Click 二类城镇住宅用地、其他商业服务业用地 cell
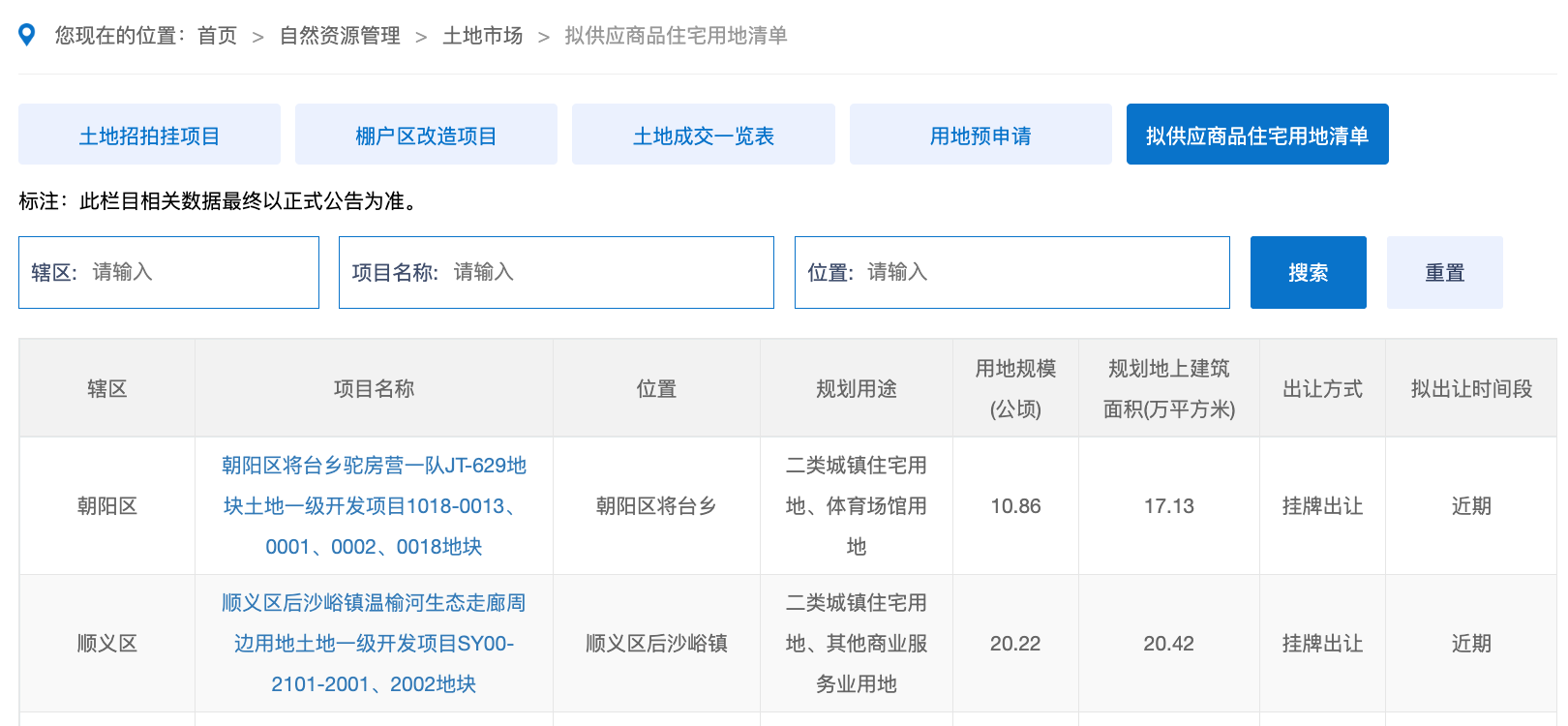 click(x=857, y=644)
